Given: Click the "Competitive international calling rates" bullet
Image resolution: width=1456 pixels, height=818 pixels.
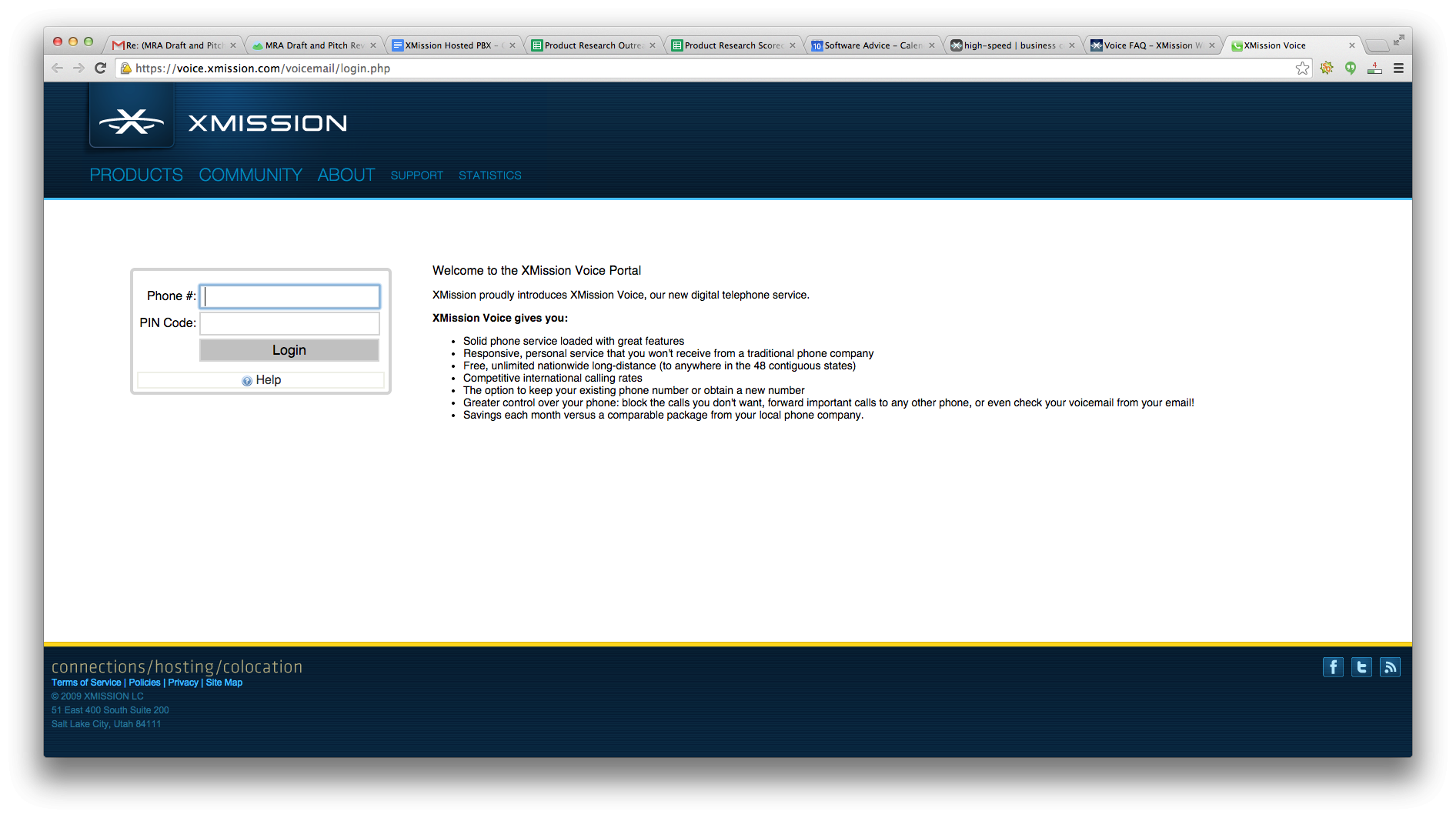Looking at the screenshot, I should (x=553, y=378).
